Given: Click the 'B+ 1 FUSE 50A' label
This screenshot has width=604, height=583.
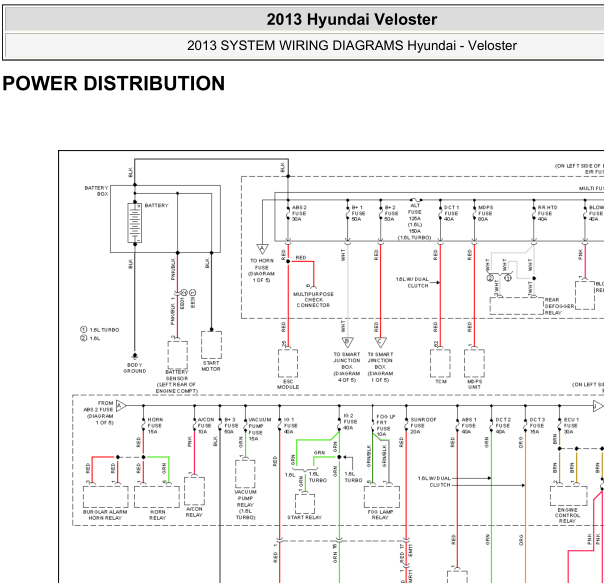Looking at the screenshot, I should 358,213.
